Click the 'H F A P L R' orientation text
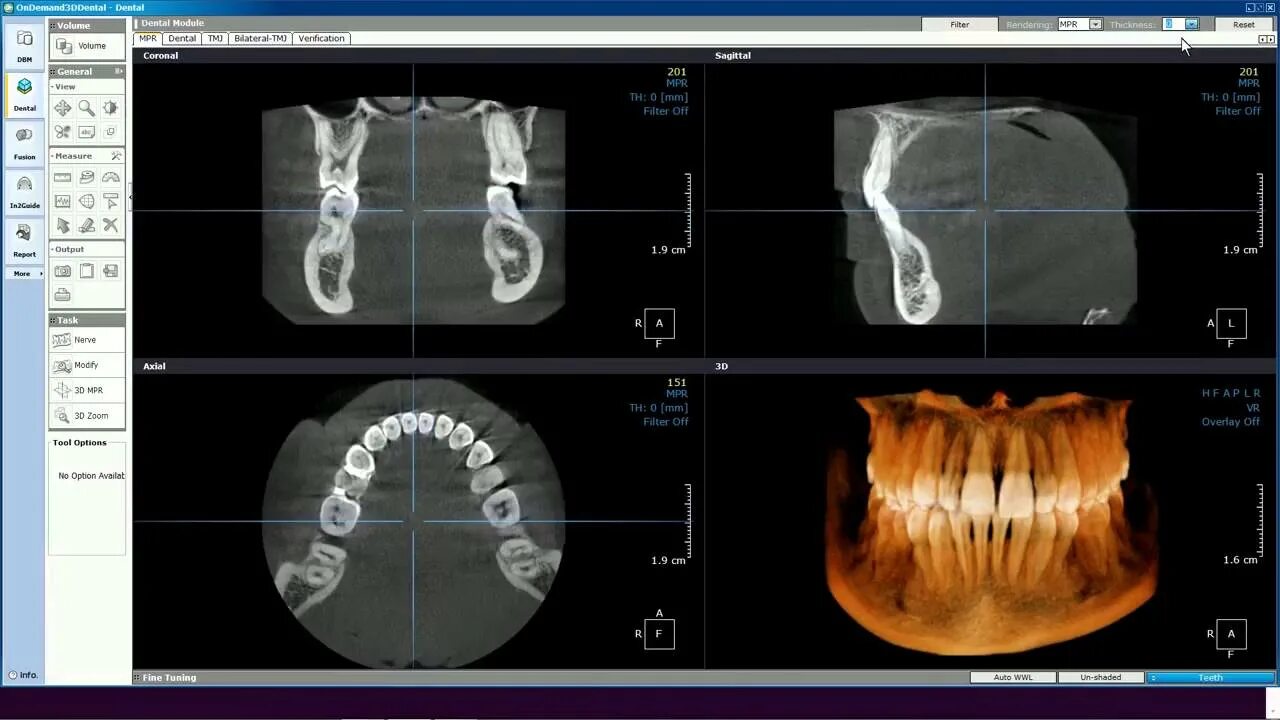 pos(1231,393)
